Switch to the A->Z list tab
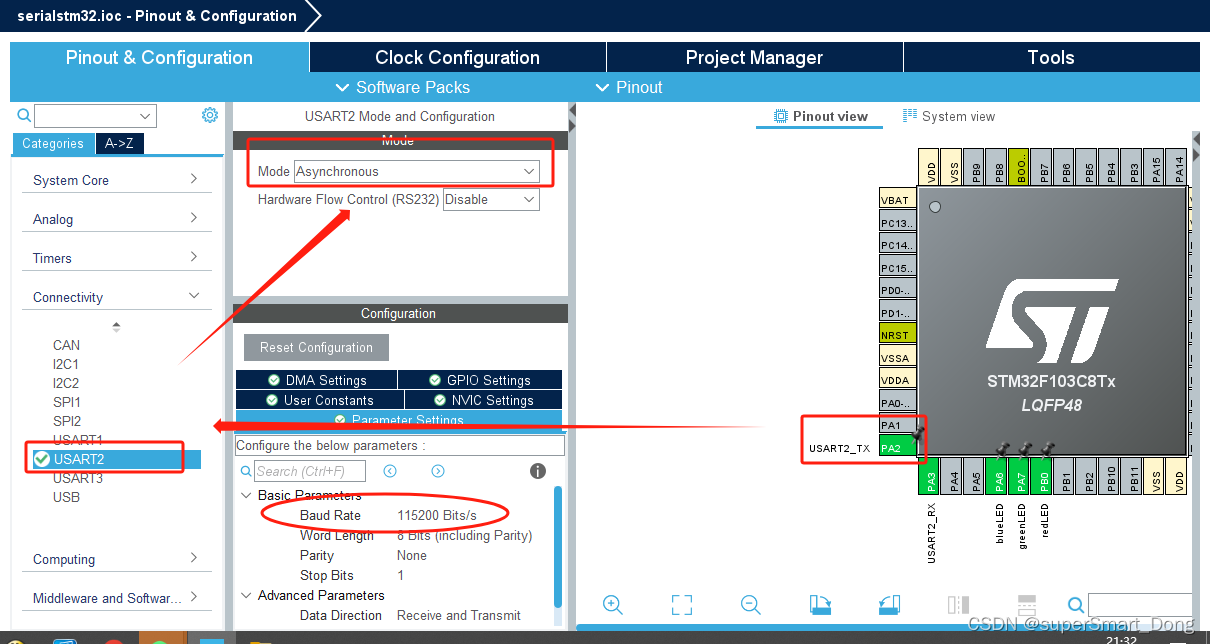The height and width of the screenshot is (644, 1210). pyautogui.click(x=119, y=143)
